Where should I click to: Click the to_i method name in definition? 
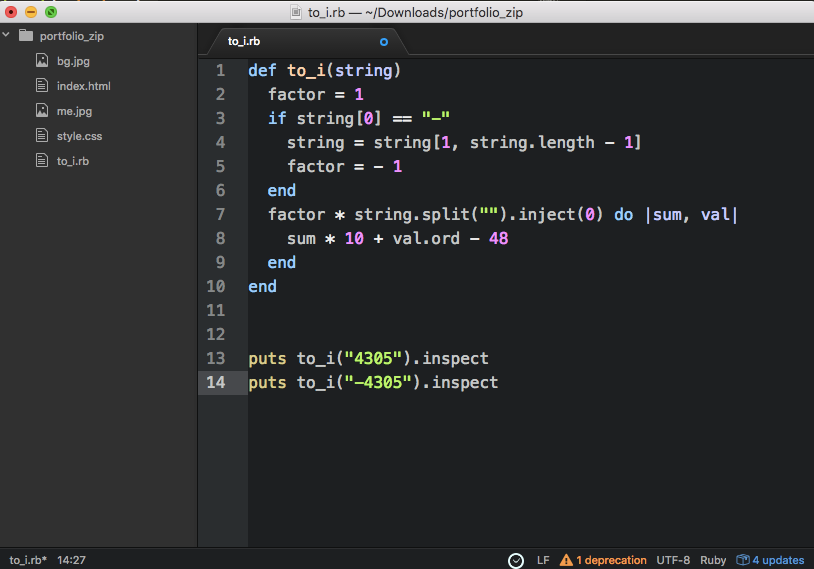point(306,70)
